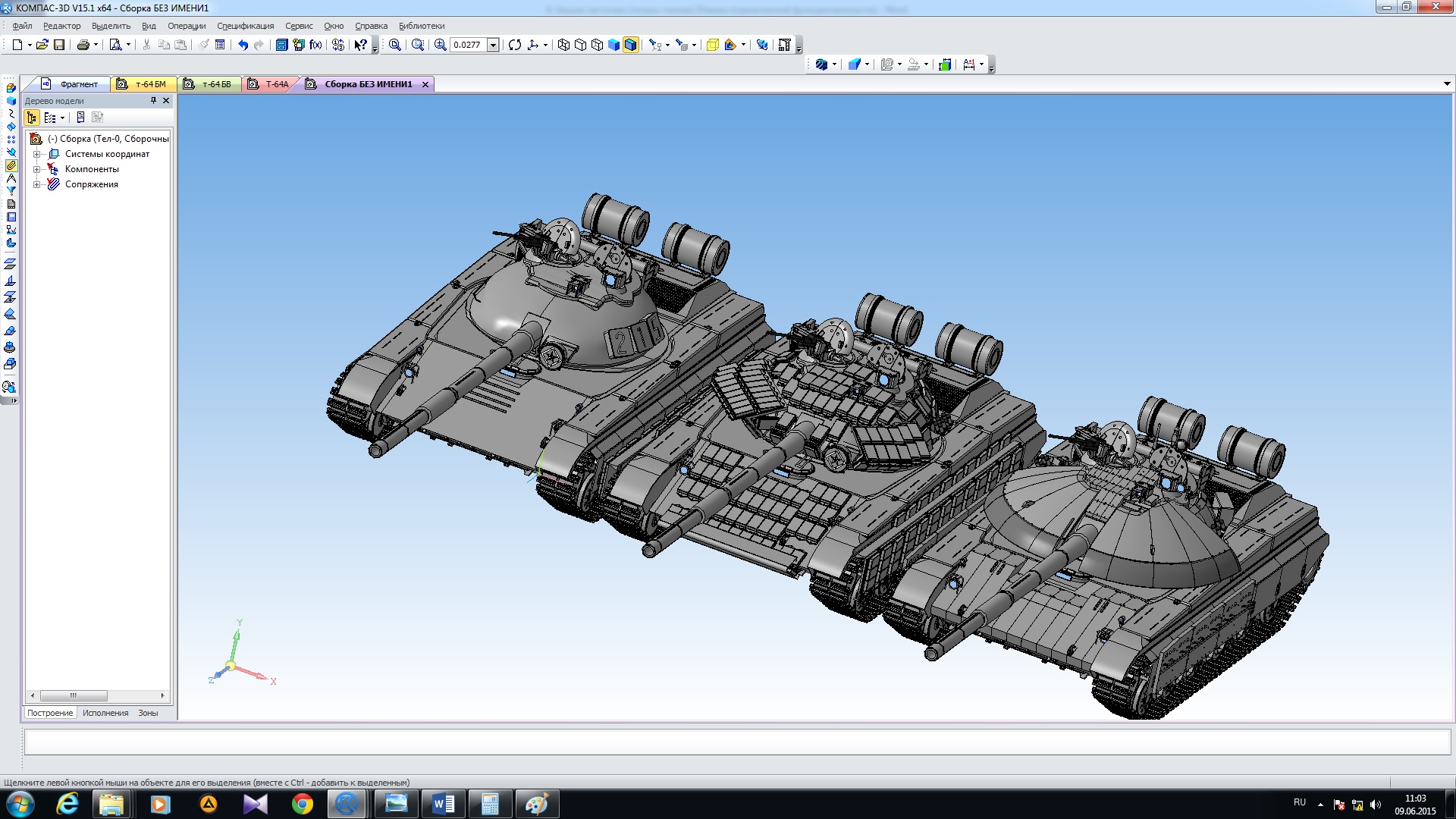Switch to Исполнения bottom tab
This screenshot has width=1456, height=819.
pyautogui.click(x=105, y=713)
